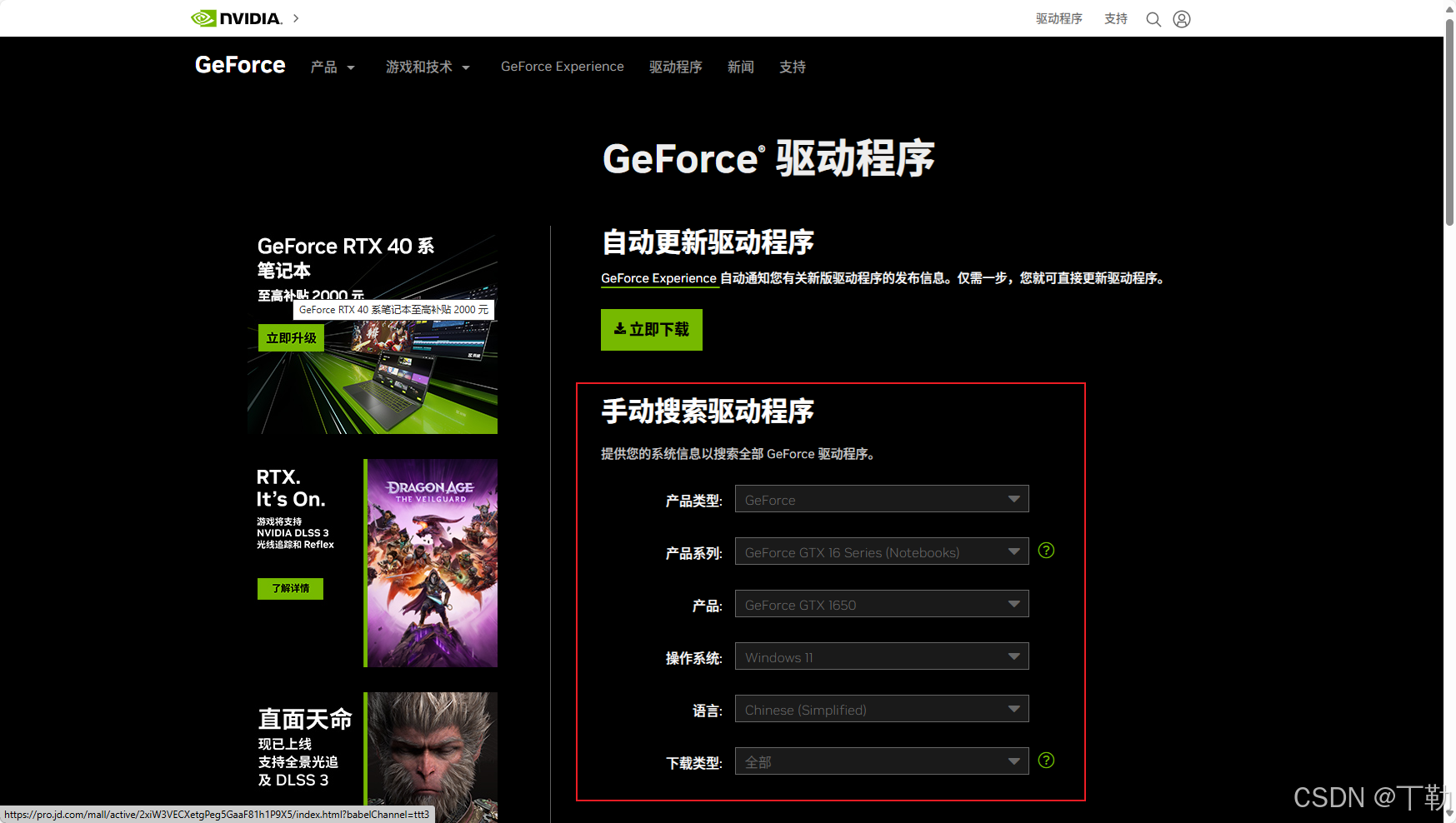
Task: Open the 产品 GeForce GTX 1650 dropdown
Action: point(882,604)
